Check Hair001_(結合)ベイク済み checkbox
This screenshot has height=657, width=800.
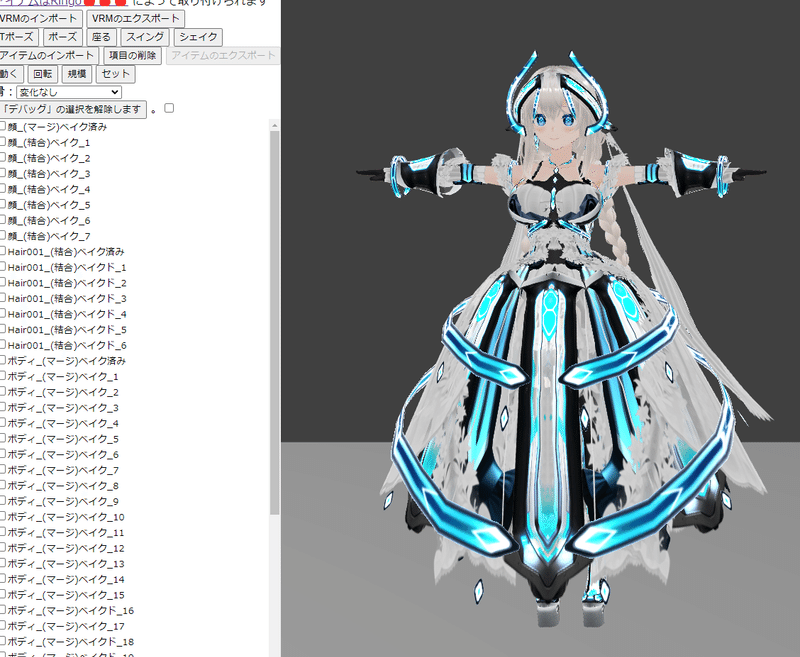[x=2, y=251]
